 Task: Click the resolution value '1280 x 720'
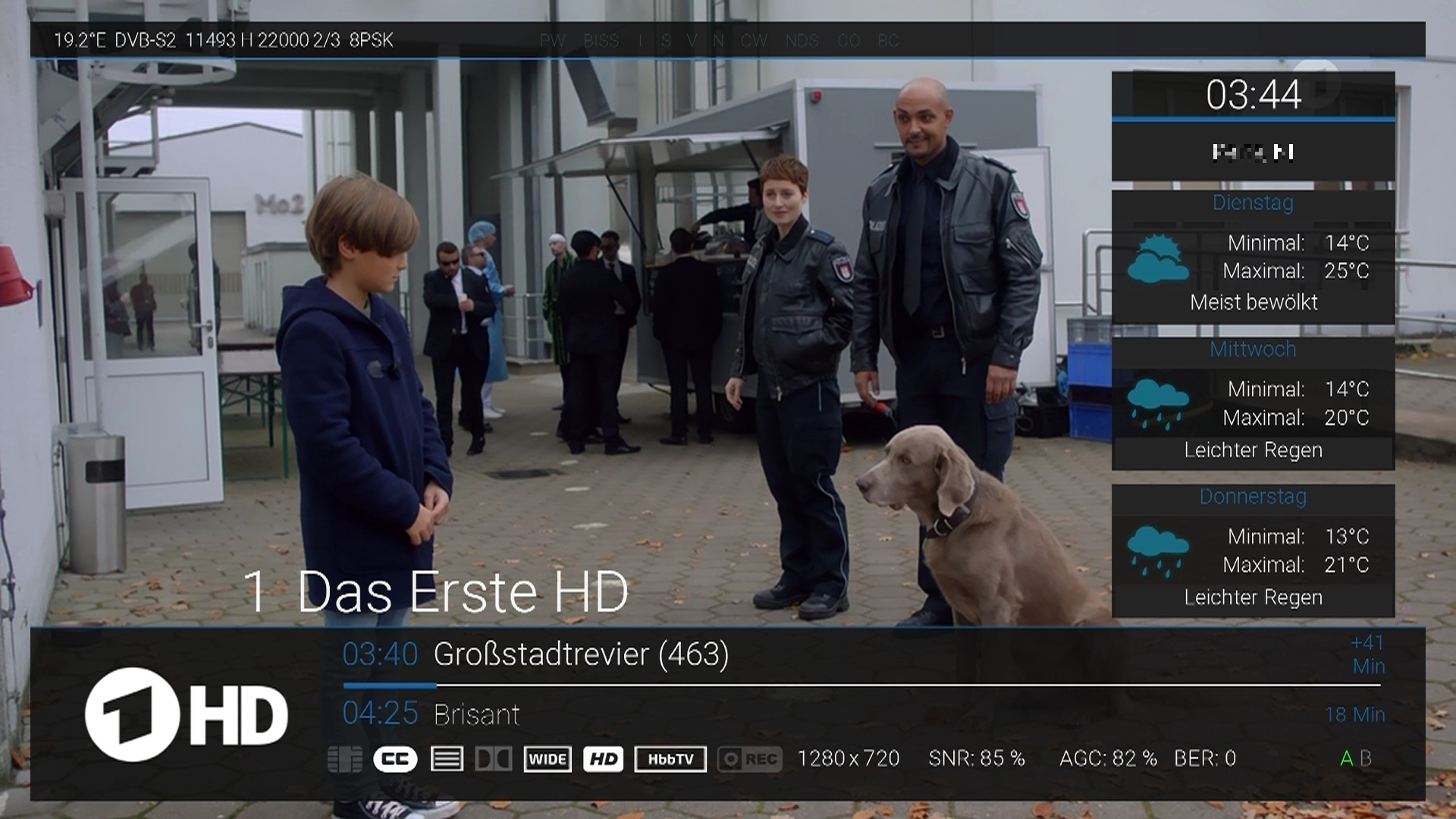click(x=849, y=758)
